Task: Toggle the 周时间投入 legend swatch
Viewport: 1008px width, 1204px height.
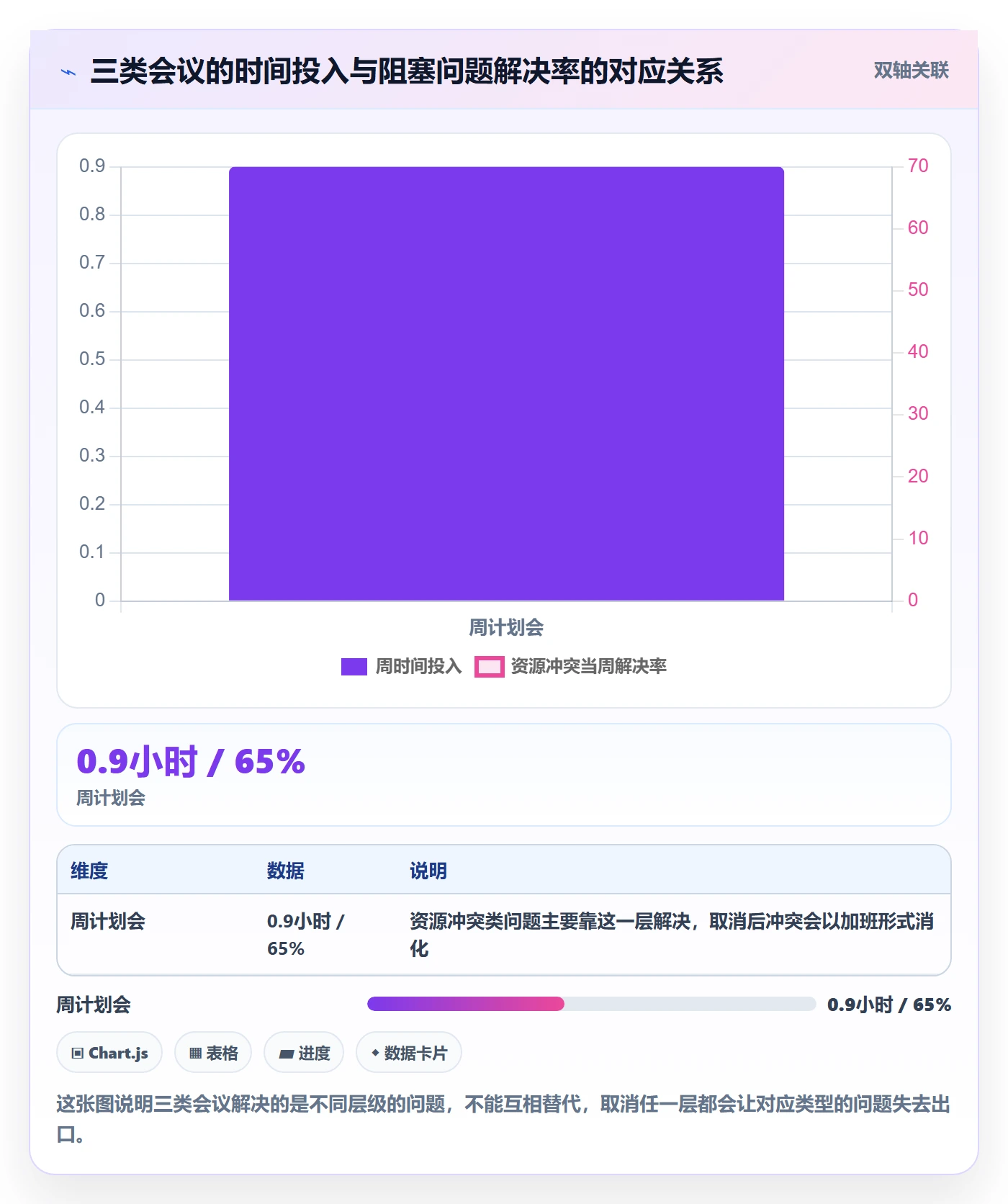Action: [x=354, y=667]
